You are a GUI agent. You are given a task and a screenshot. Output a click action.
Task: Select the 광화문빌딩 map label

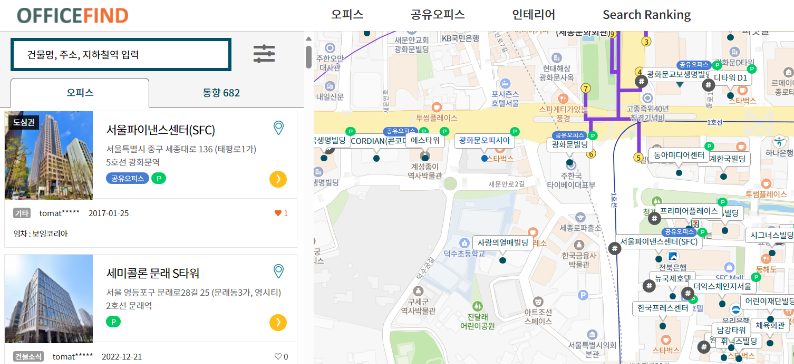click(571, 144)
